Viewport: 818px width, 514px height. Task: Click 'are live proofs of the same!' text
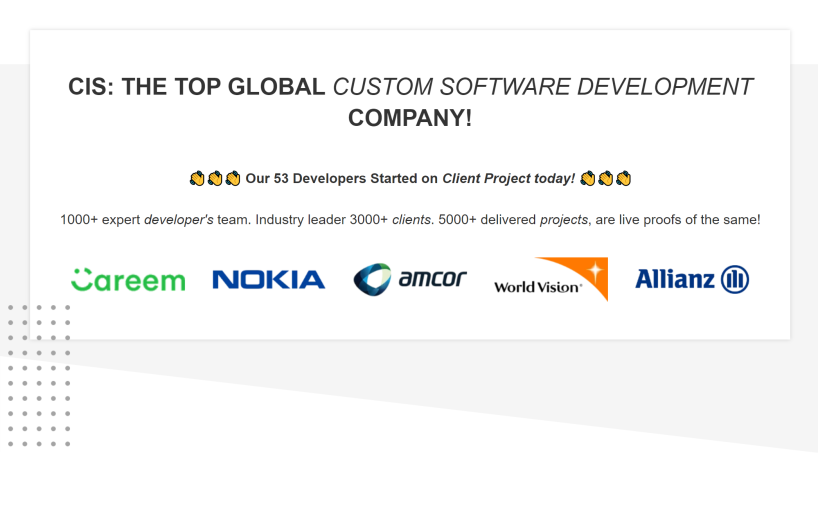click(678, 220)
